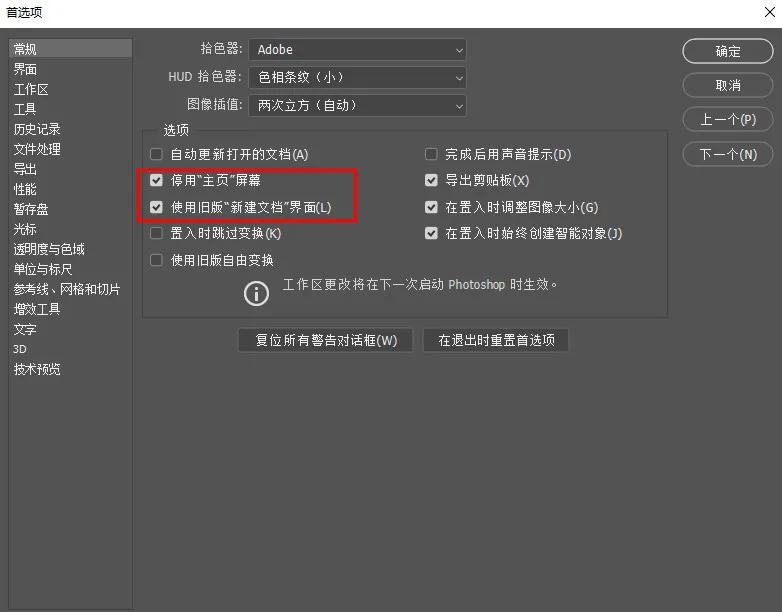The width and height of the screenshot is (782, 612).
Task: Enable 置入时跳过变换(K) checkbox
Action: coord(156,233)
